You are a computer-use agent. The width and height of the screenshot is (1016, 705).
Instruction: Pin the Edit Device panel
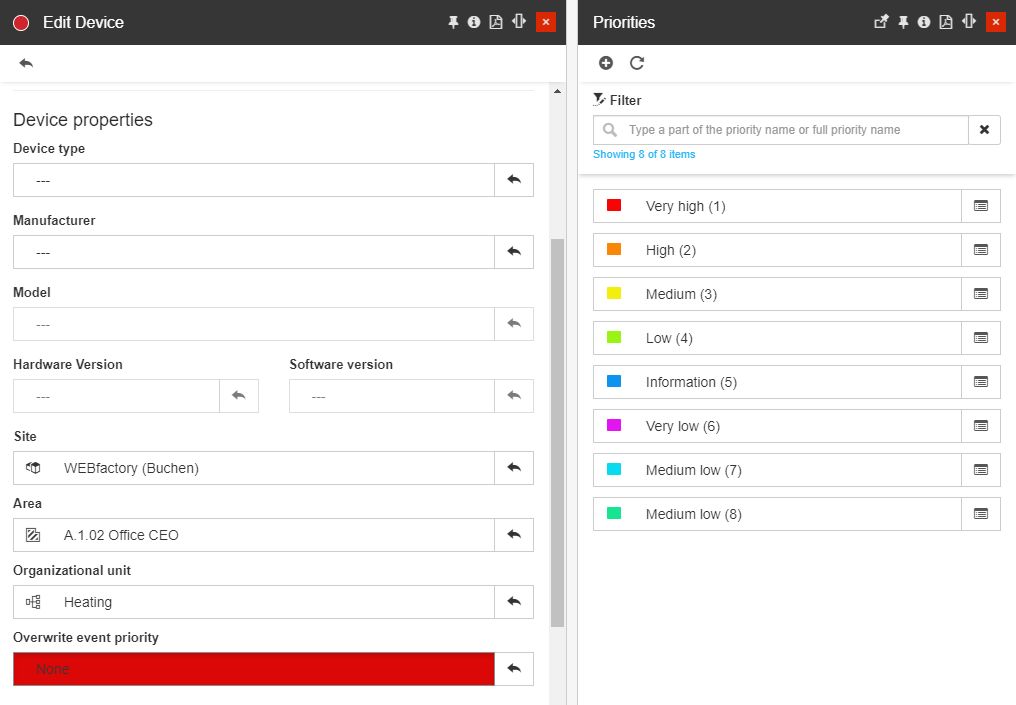click(x=453, y=22)
